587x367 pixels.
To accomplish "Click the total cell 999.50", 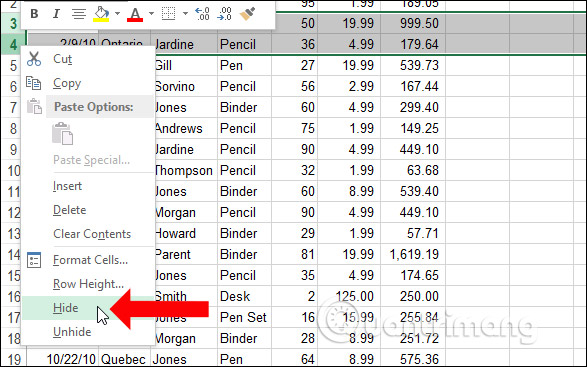I will pyautogui.click(x=413, y=23).
